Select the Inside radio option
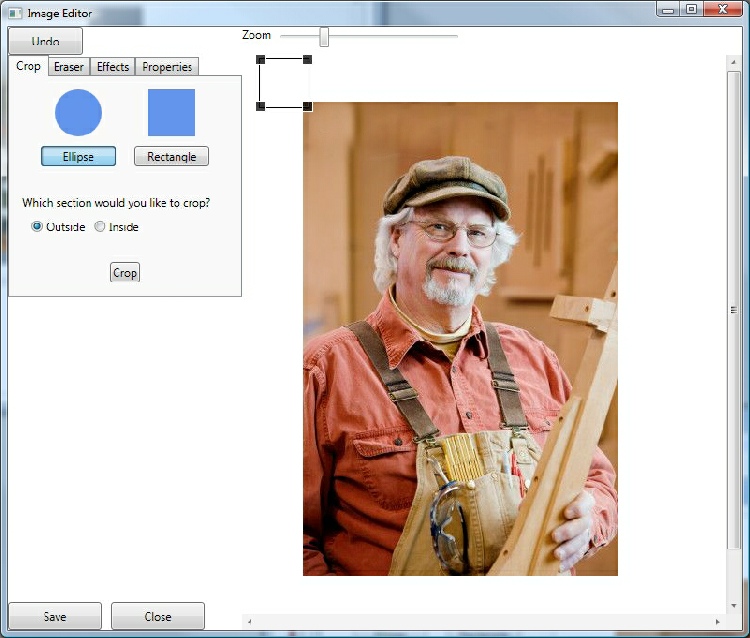 [100, 226]
